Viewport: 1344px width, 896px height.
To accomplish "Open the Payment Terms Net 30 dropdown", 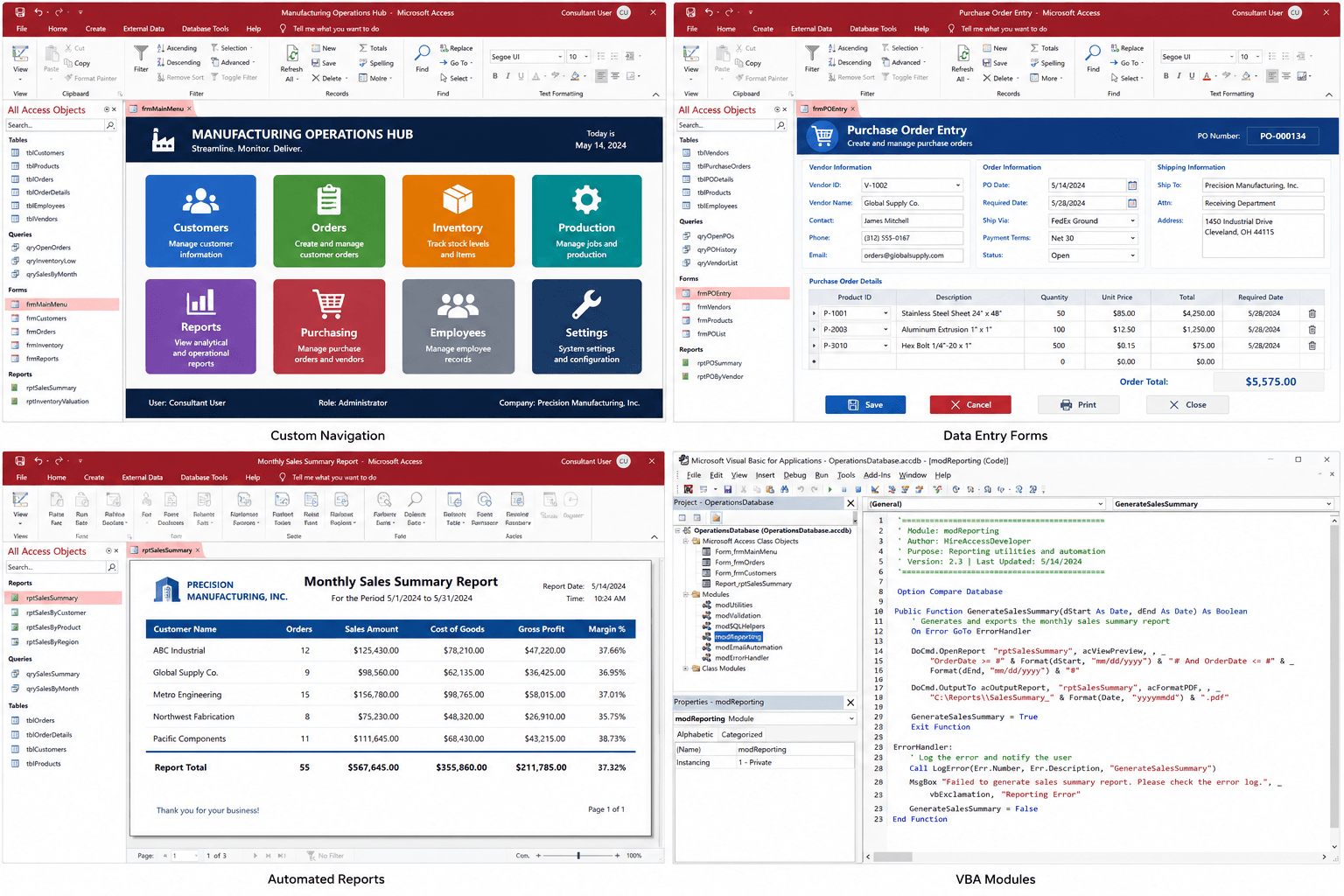I will [1132, 238].
